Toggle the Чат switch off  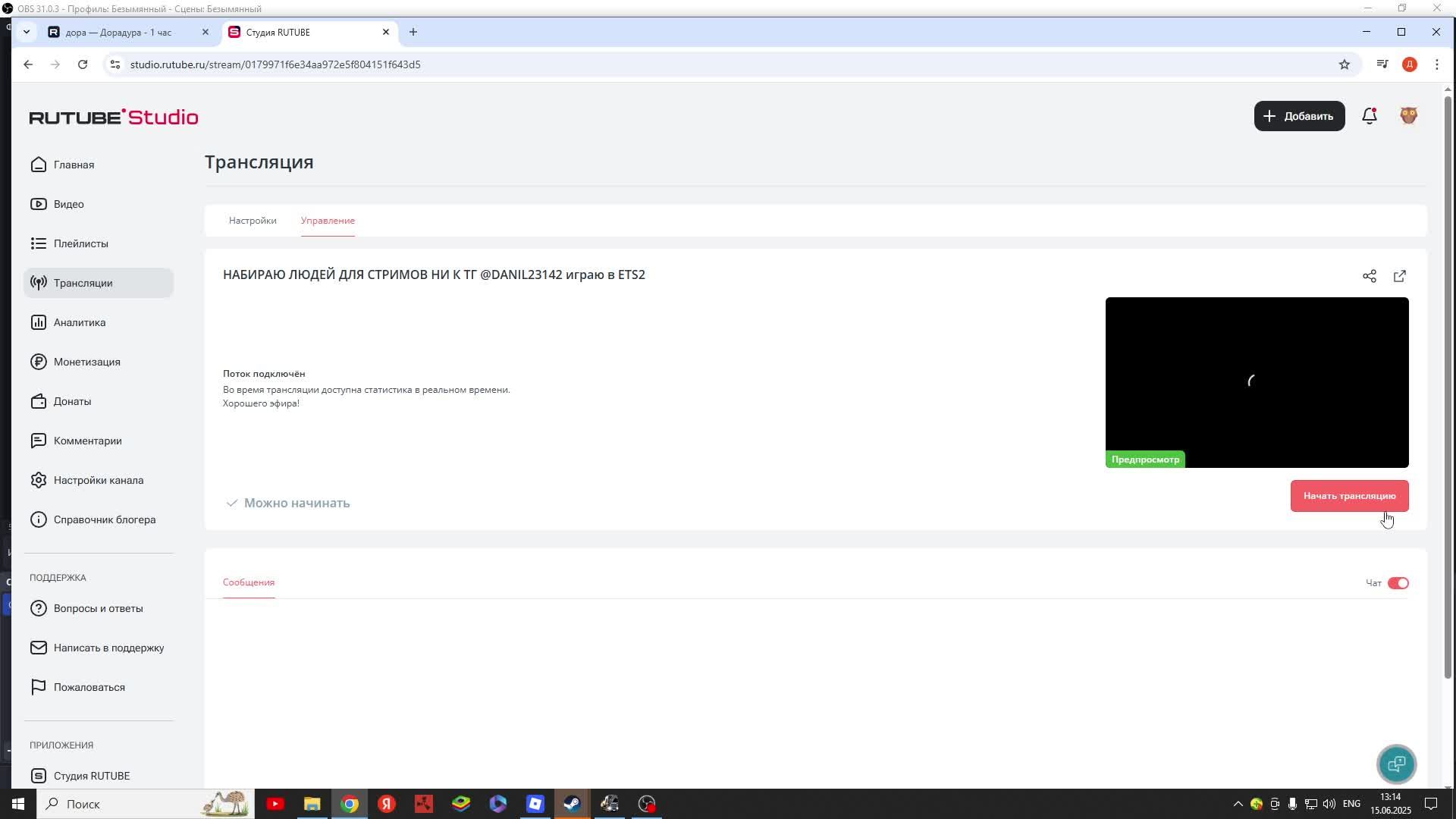tap(1398, 583)
